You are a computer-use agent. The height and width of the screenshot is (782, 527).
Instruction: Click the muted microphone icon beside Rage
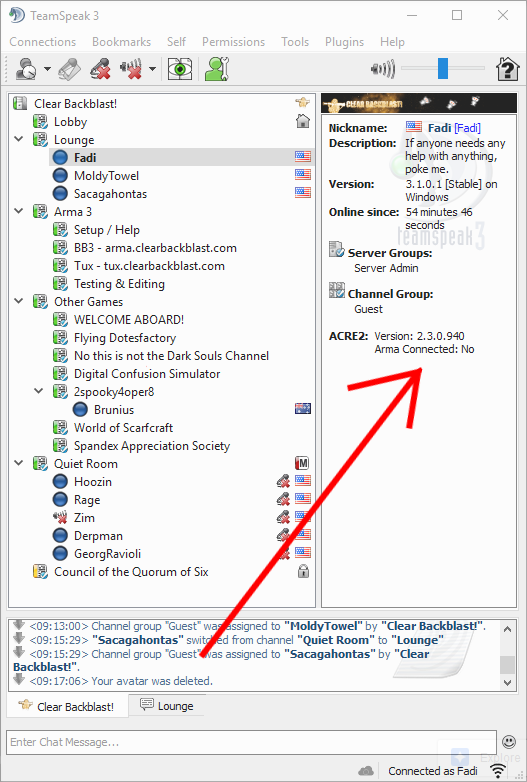click(283, 499)
